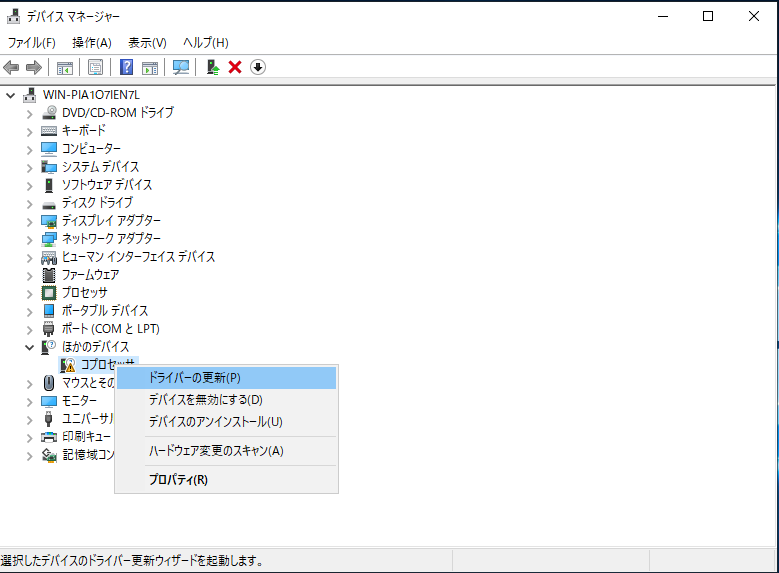Scan for hardware changes monitor icon
Screen dimensions: 779x573
pyautogui.click(x=181, y=67)
